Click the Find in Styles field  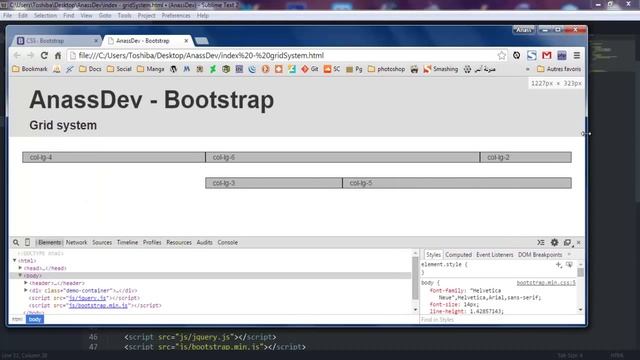[x=498, y=320]
